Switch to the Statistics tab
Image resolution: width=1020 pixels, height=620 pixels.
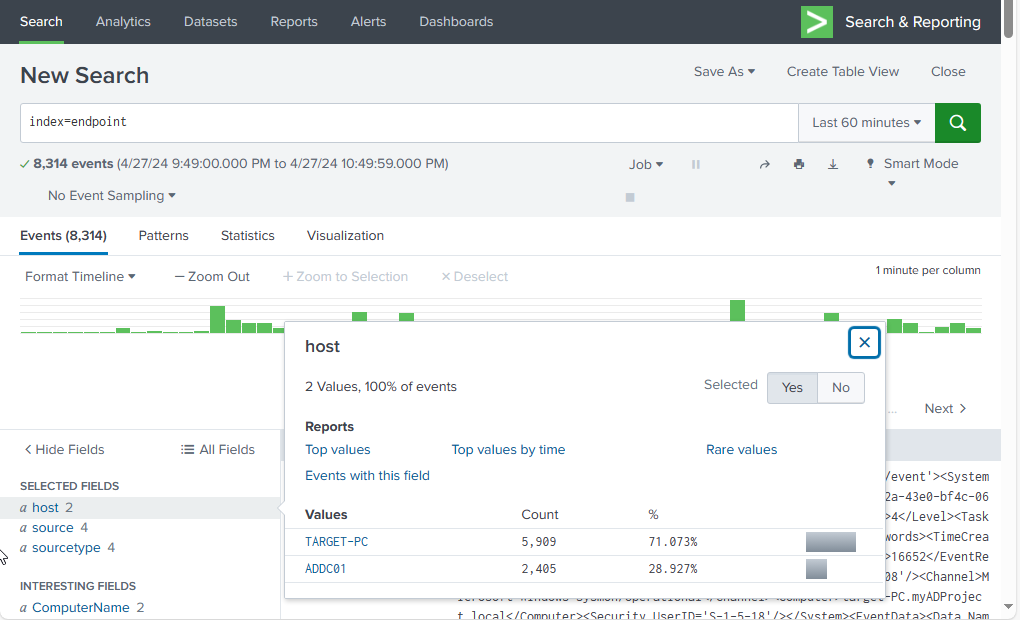pyautogui.click(x=247, y=236)
